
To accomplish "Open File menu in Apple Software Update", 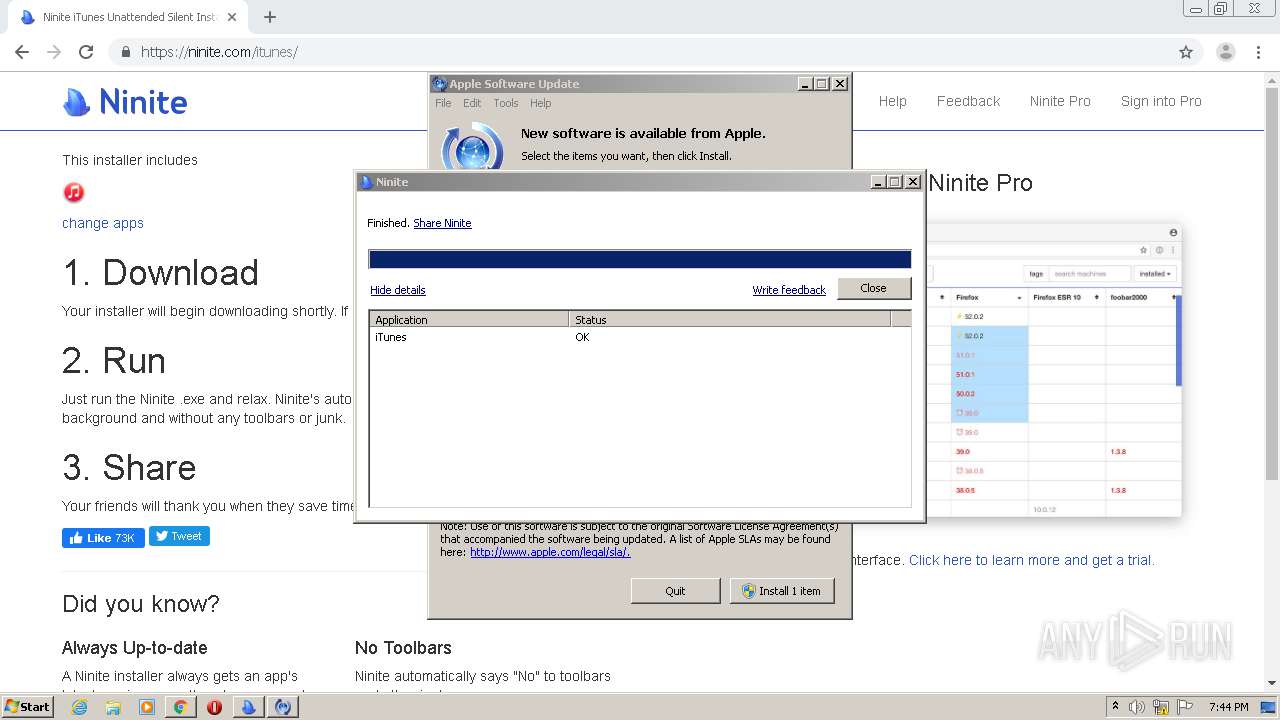I will (x=443, y=103).
